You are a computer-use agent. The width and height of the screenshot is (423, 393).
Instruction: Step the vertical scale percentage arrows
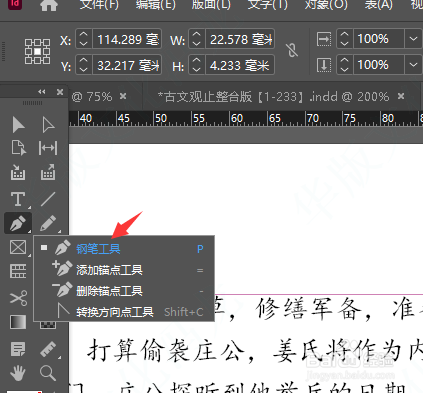point(344,65)
